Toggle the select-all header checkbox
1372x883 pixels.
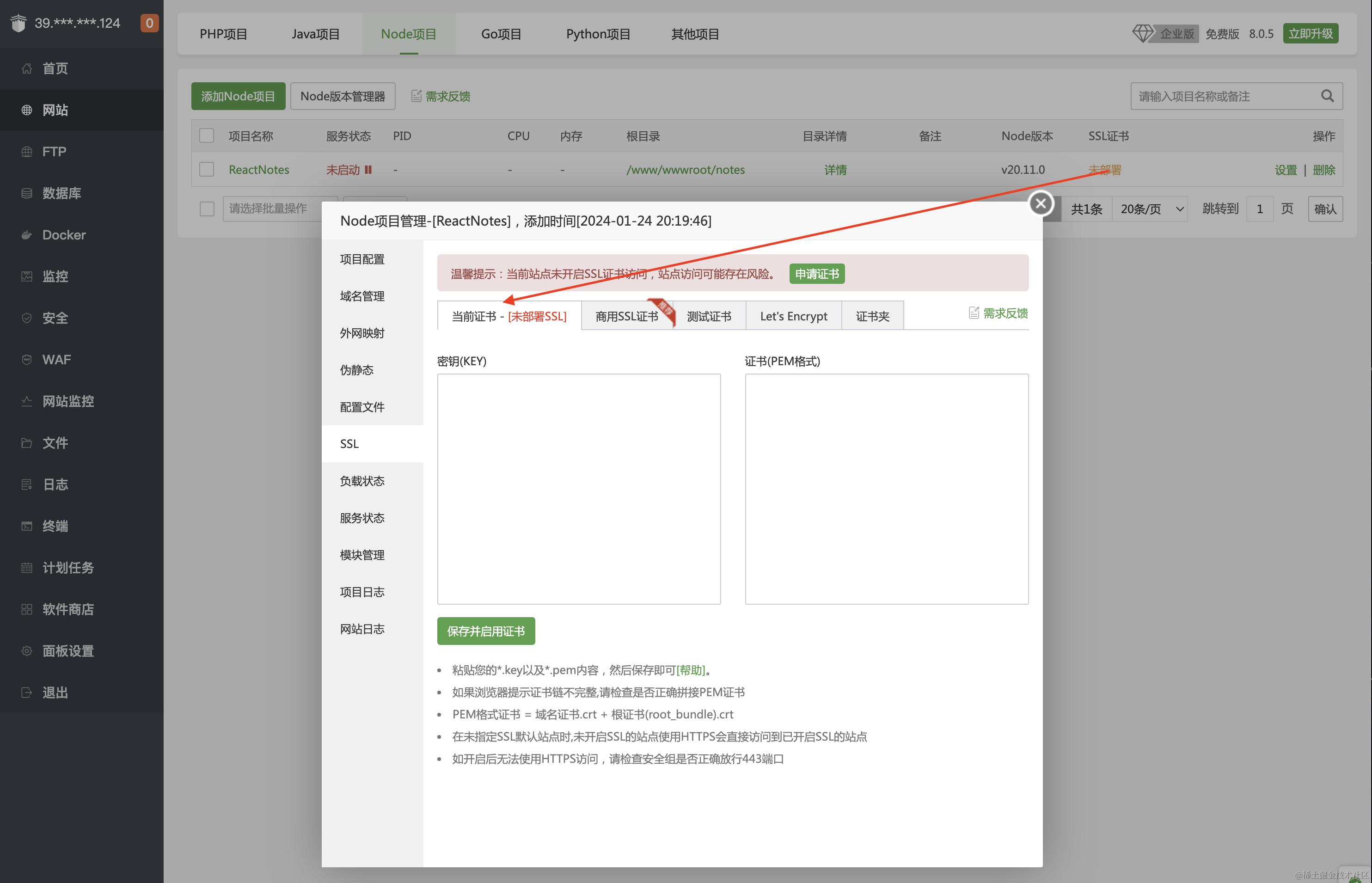[207, 136]
